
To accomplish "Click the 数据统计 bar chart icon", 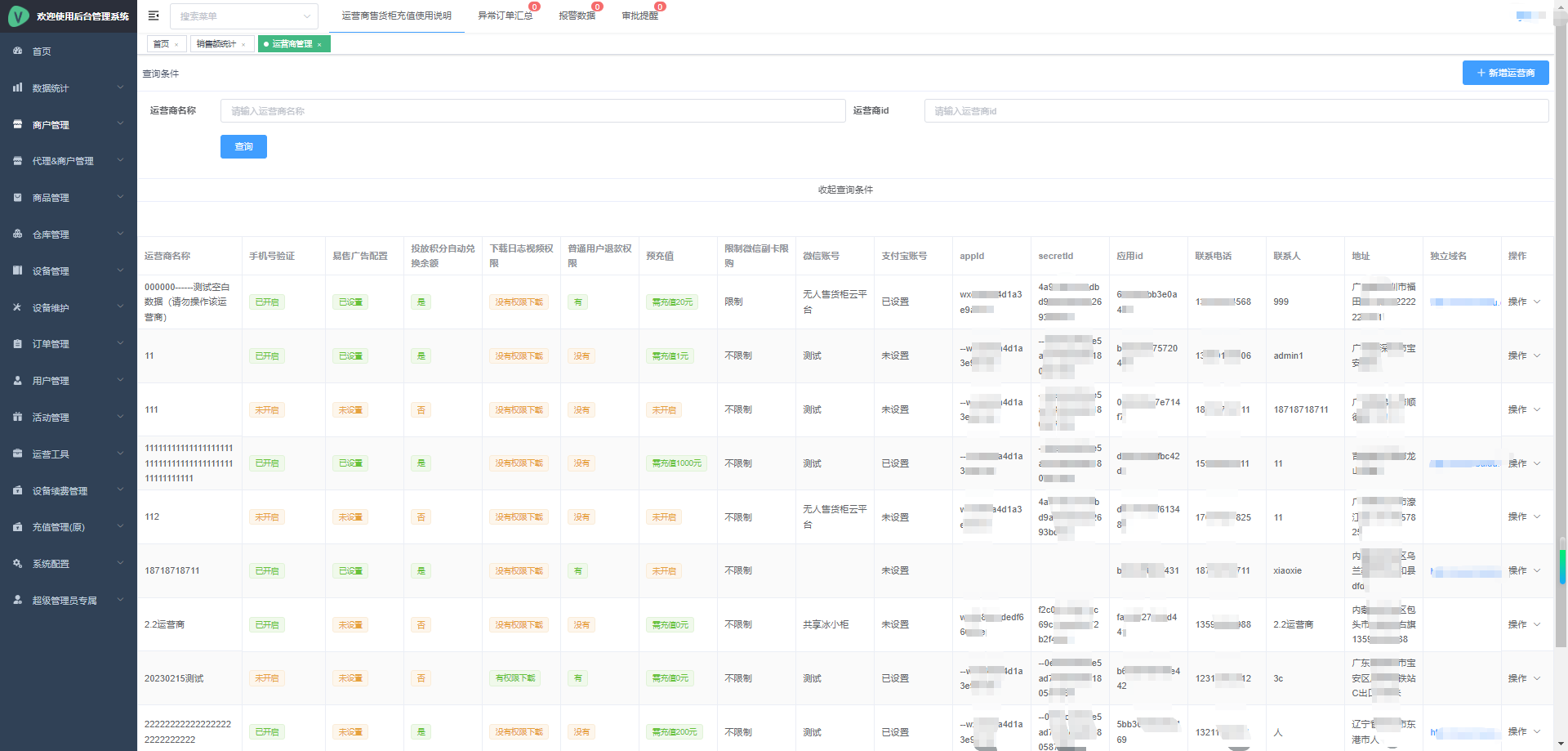I will [18, 87].
